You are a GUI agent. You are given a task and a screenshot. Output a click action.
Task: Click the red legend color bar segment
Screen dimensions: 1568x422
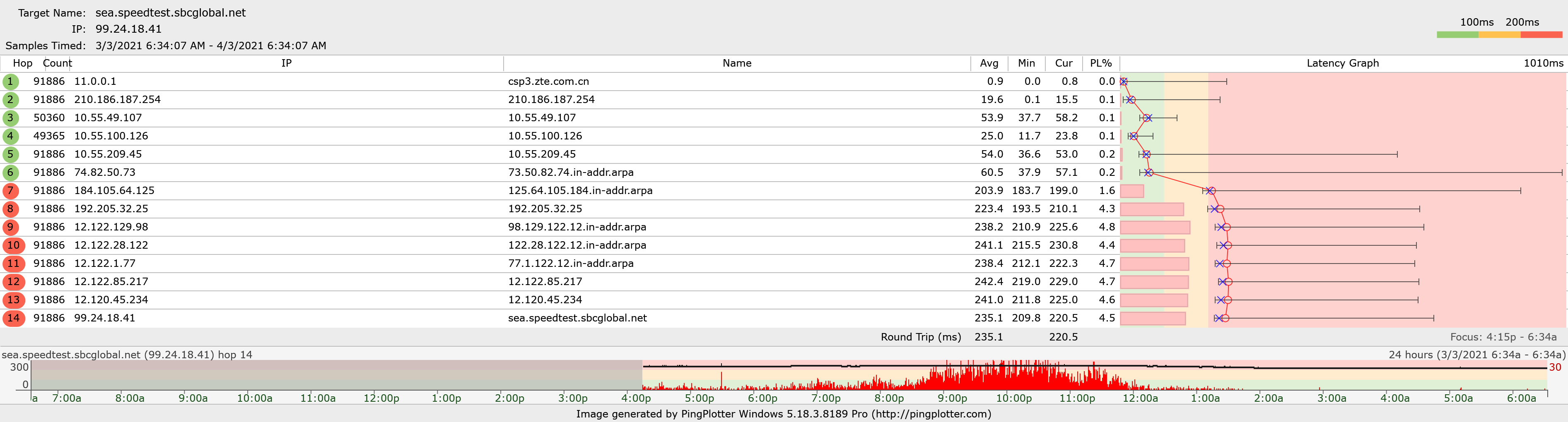pos(1541,35)
